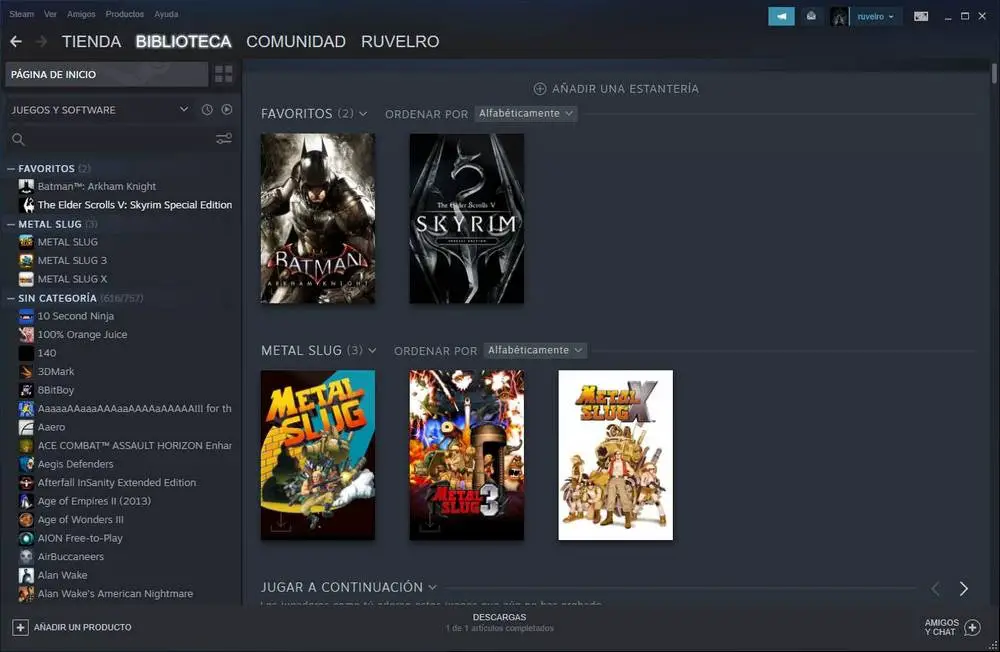Click the Aaero game icon
This screenshot has height=652, width=1000.
(x=26, y=427)
